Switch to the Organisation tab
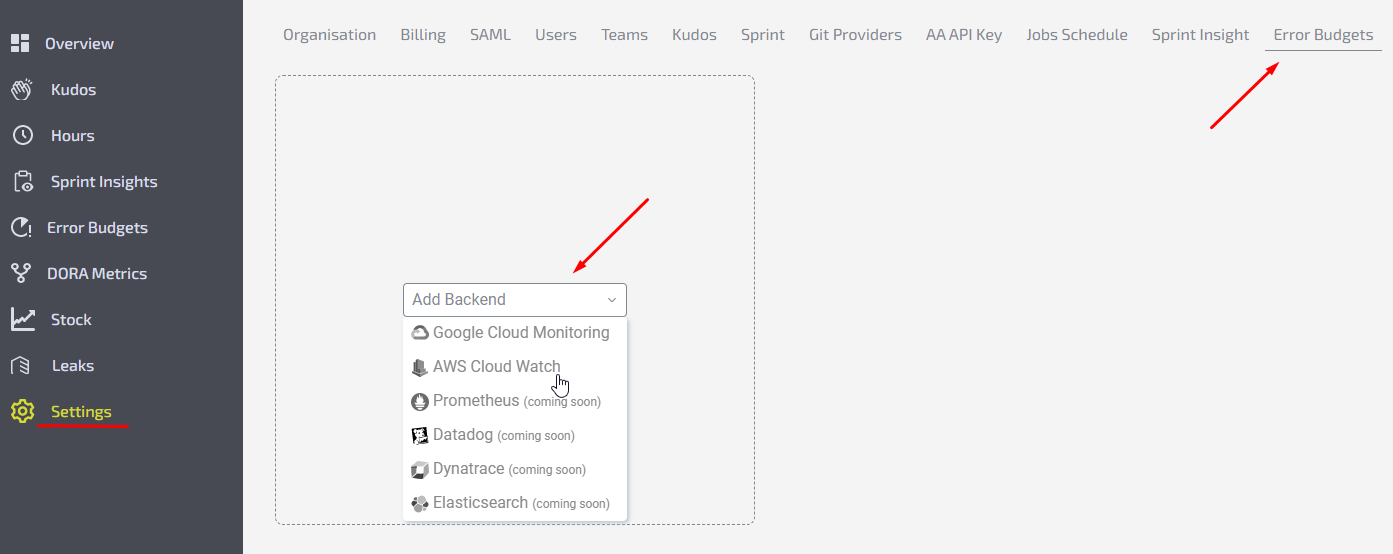 coord(329,35)
